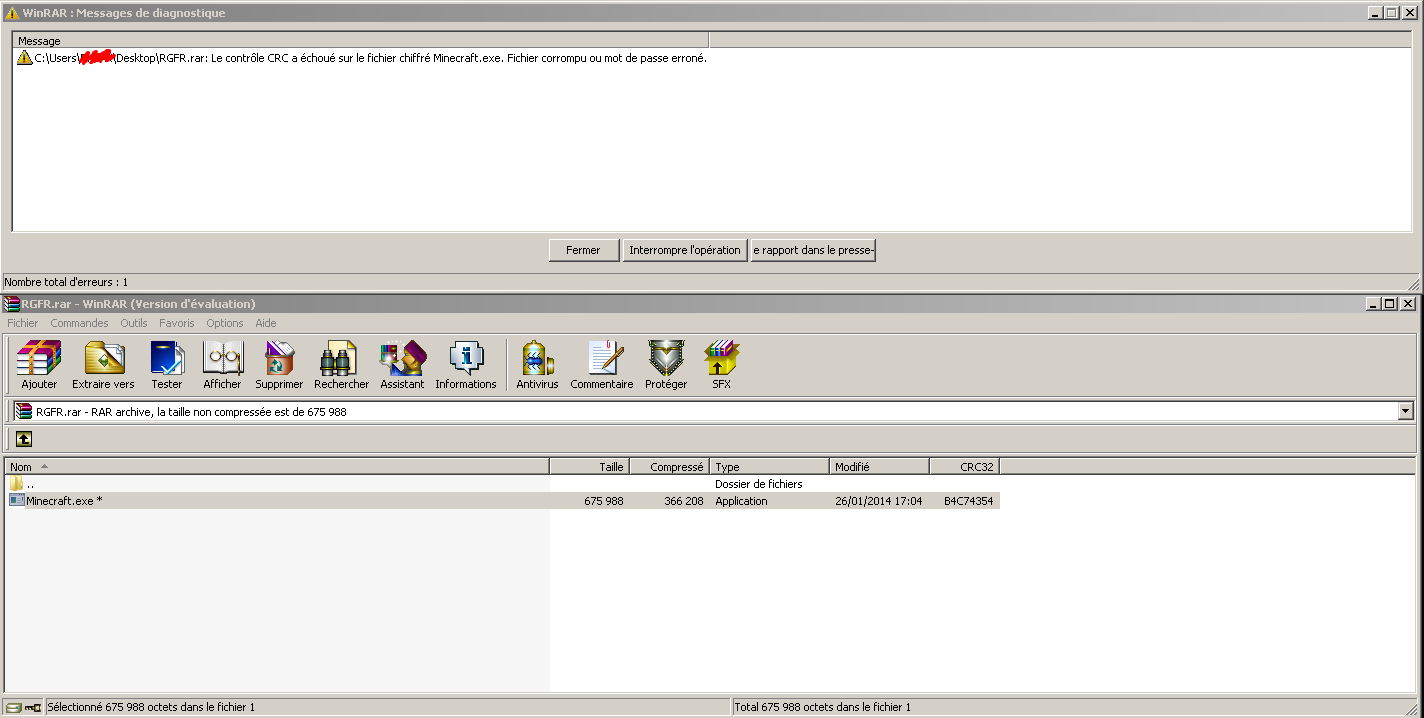Screen dimensions: 1424x718
Task: Show archive Informations icon
Action: [x=466, y=364]
